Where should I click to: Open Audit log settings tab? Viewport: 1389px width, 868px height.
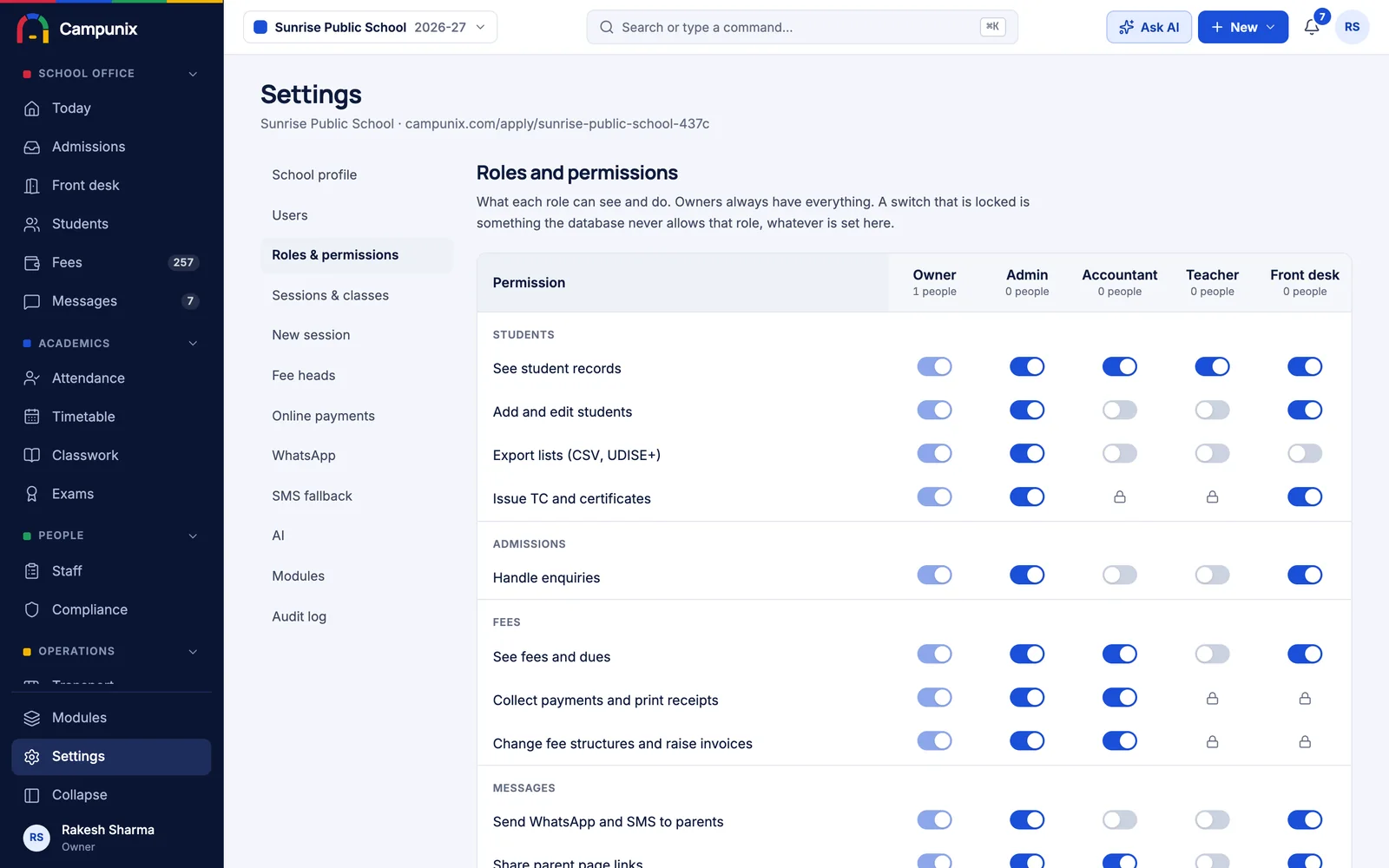click(357, 616)
